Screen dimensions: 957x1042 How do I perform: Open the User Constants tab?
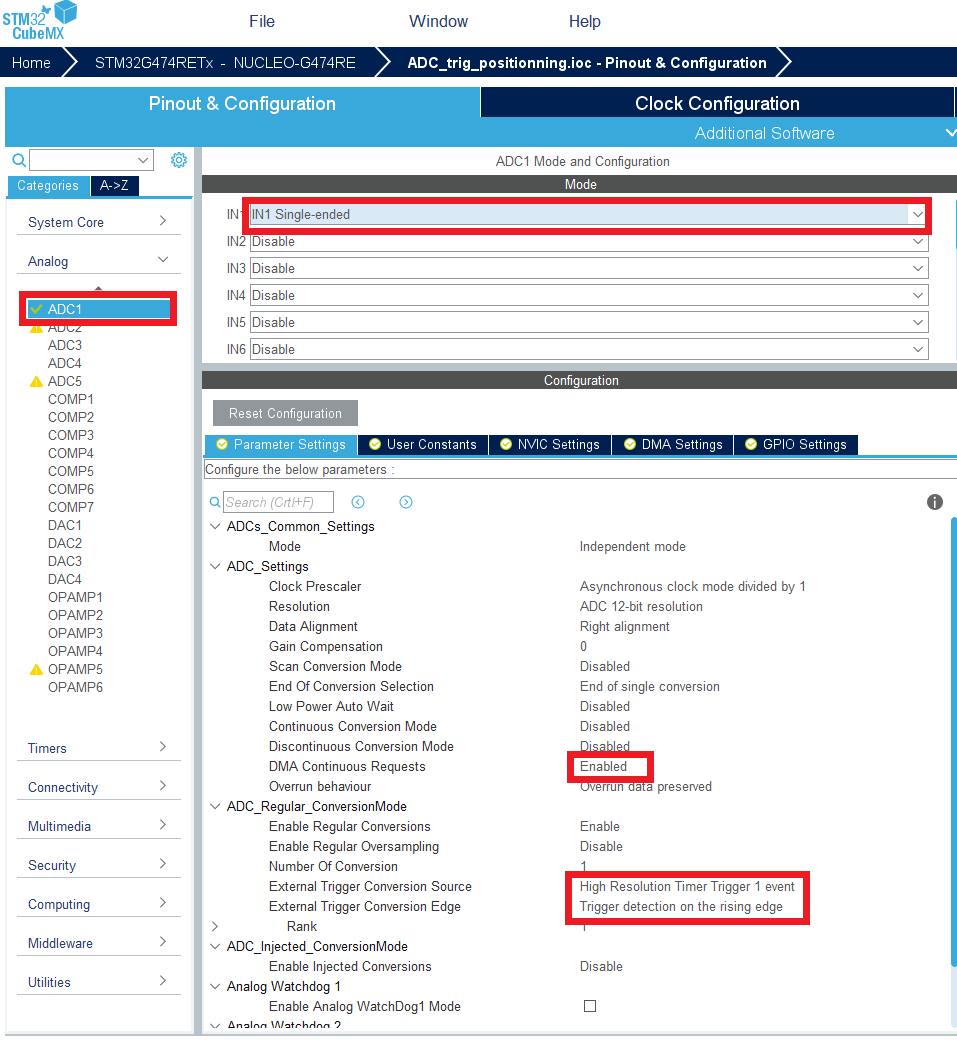tap(423, 445)
